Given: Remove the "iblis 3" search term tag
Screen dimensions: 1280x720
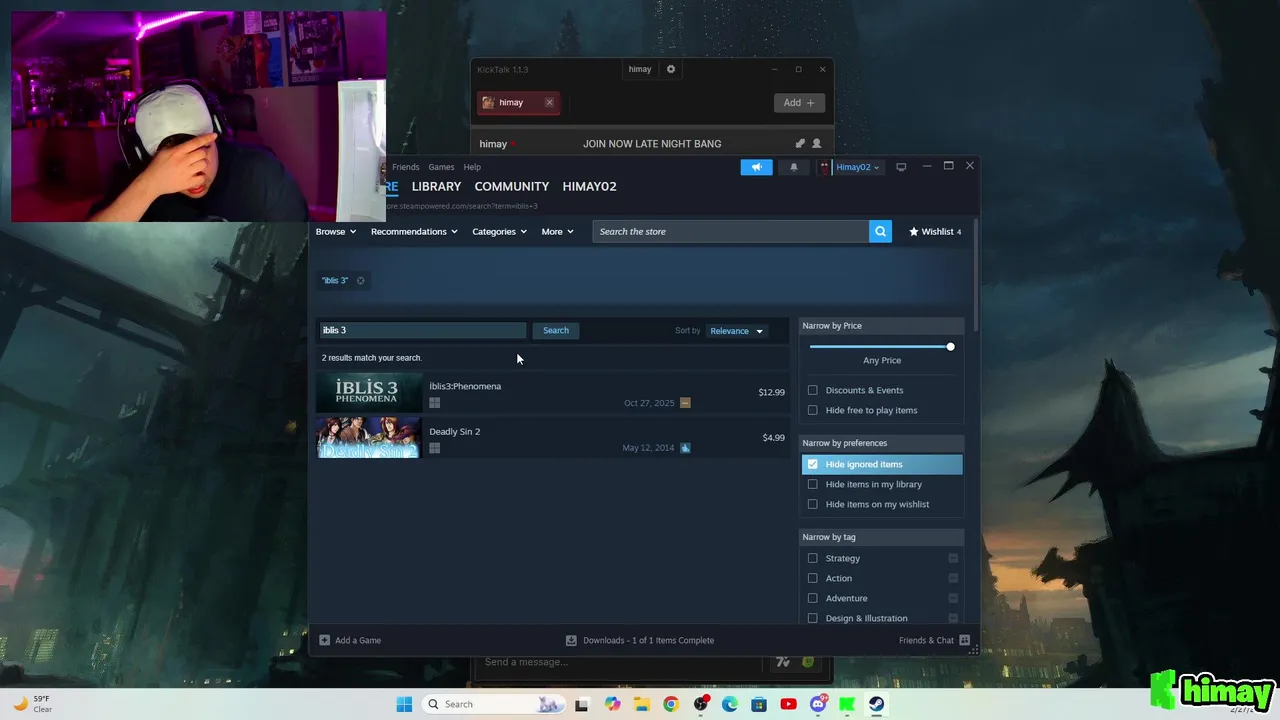Looking at the screenshot, I should pos(361,280).
